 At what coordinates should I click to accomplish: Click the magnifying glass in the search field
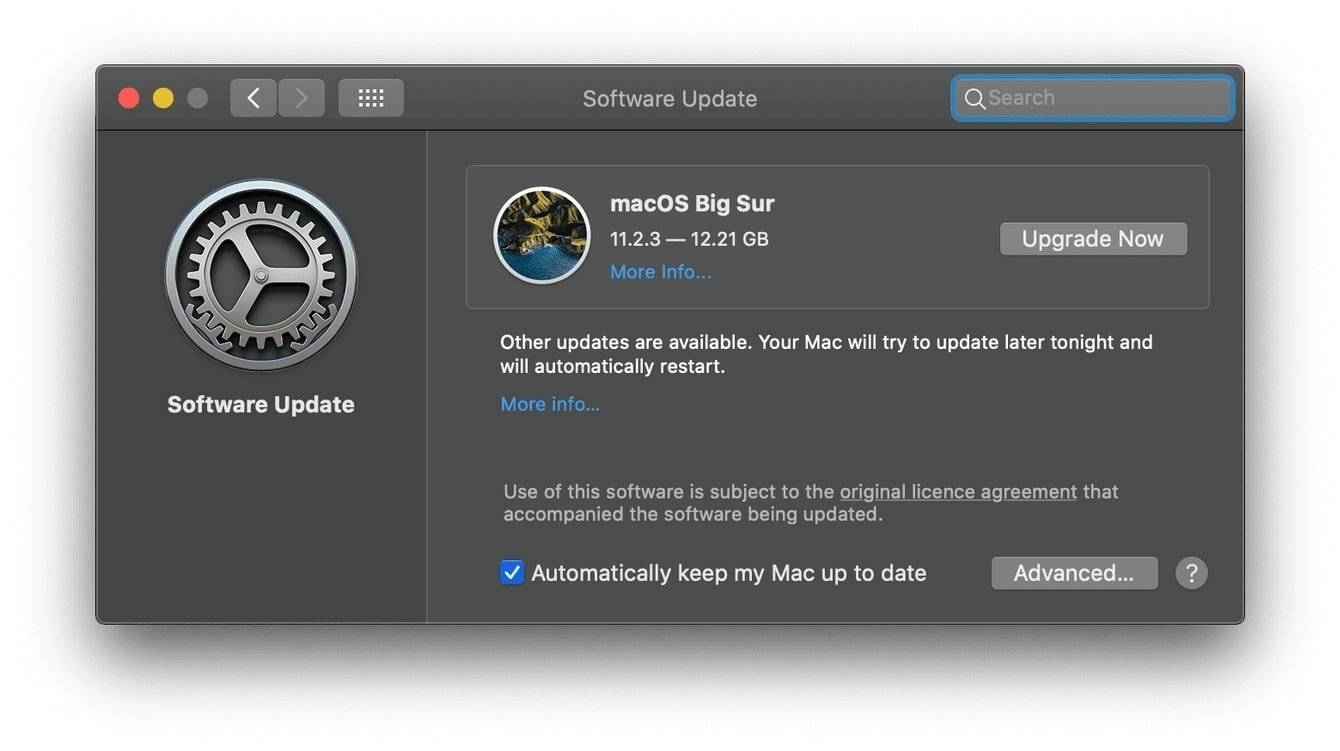click(x=974, y=98)
